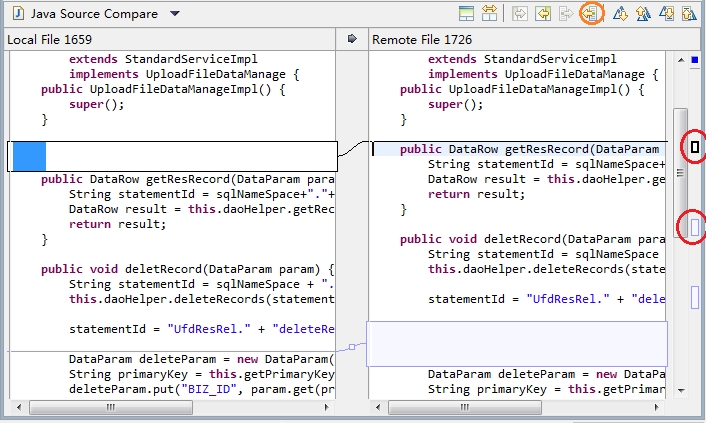This screenshot has height=423, width=706.
Task: Go to next change
Action: [x=666, y=14]
